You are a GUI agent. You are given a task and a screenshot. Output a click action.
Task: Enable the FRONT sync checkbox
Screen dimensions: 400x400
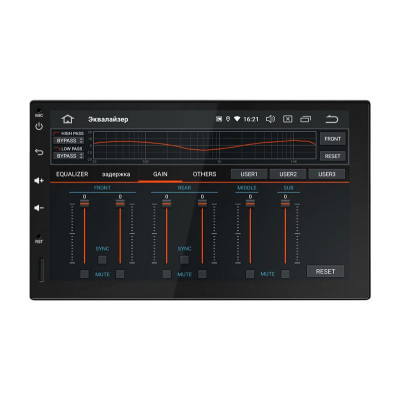pos(102,260)
